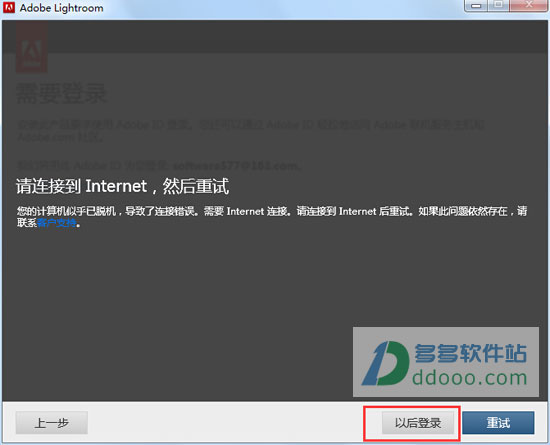Click the Adobe logo icon in title bar
The width and height of the screenshot is (550, 445).
(x=9, y=7)
